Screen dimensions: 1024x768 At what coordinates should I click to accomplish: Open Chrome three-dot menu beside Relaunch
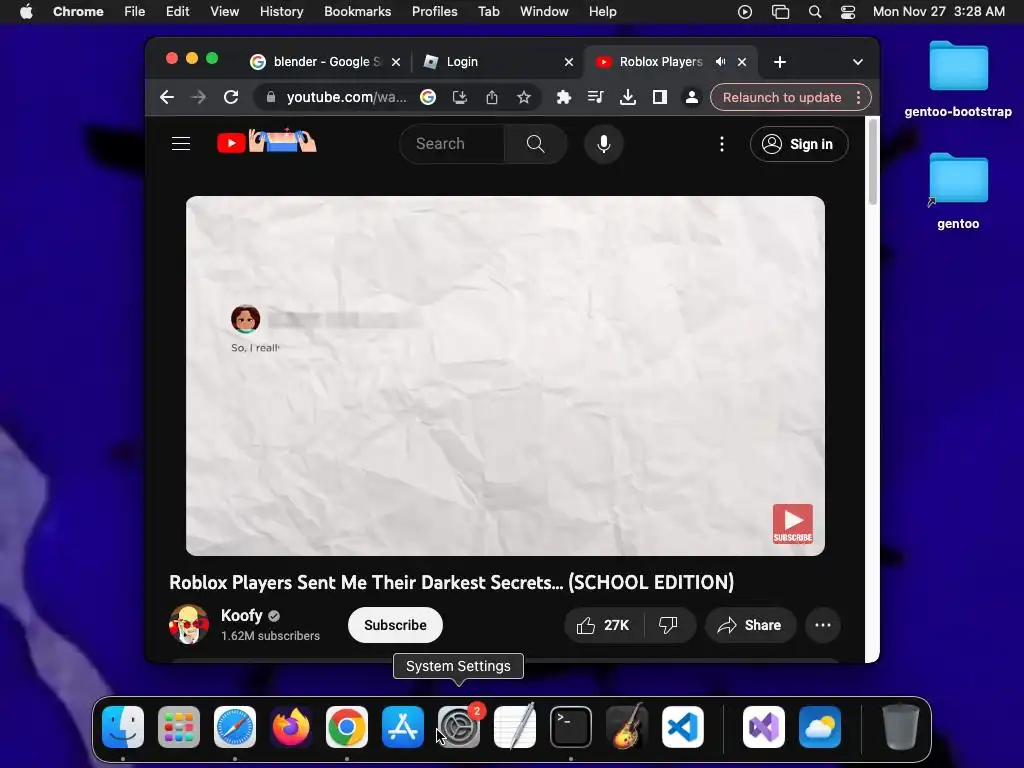click(858, 97)
